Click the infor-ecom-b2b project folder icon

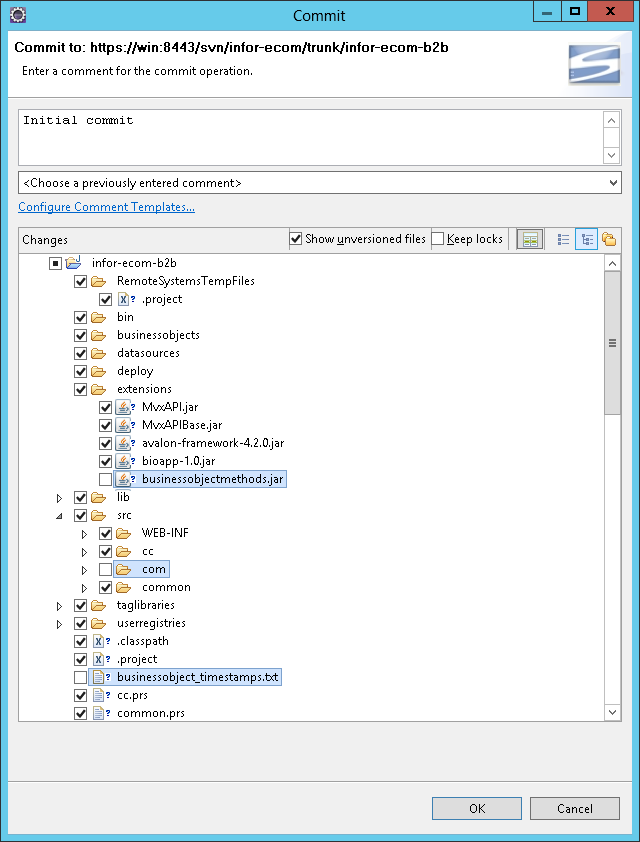73,263
